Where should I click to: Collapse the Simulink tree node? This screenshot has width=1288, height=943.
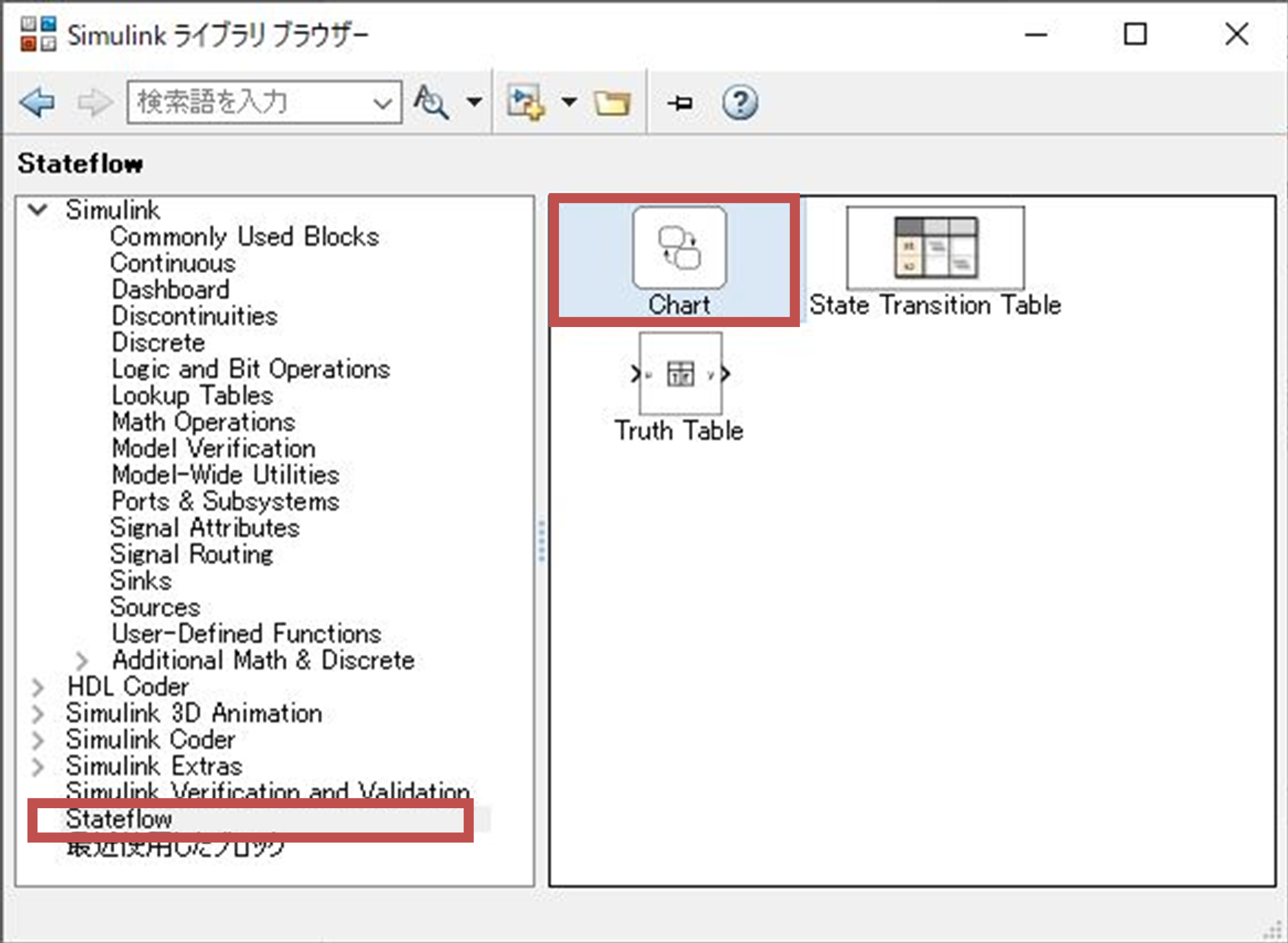[38, 209]
